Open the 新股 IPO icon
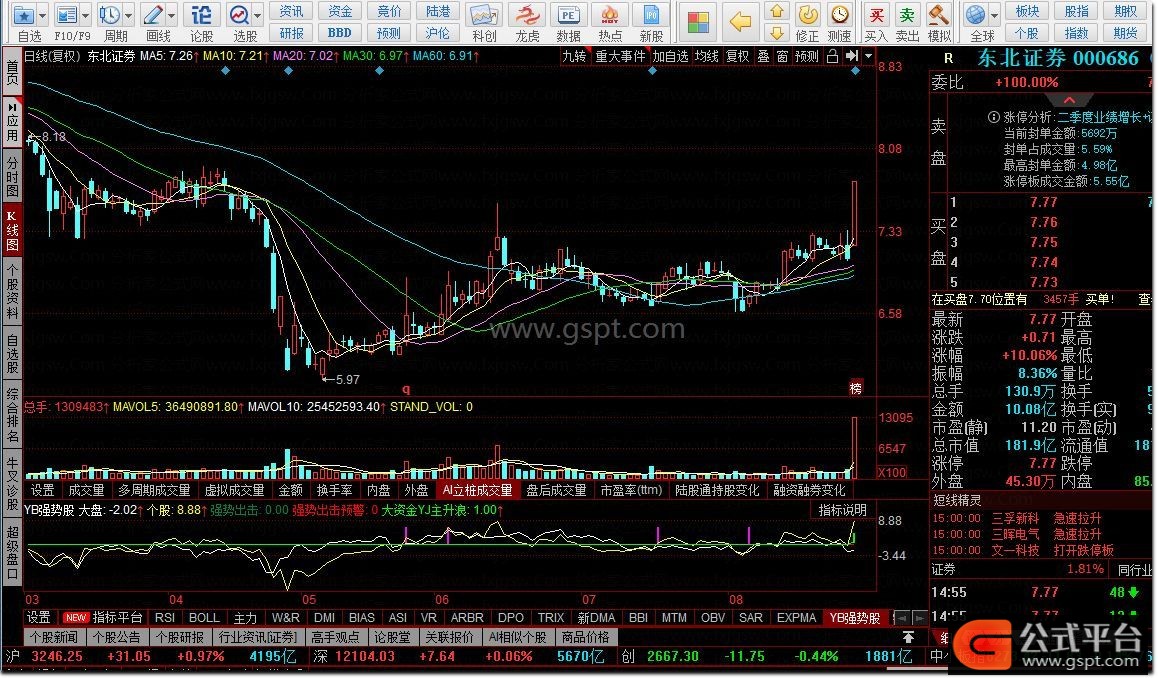Image resolution: width=1158 pixels, height=678 pixels. [x=651, y=16]
